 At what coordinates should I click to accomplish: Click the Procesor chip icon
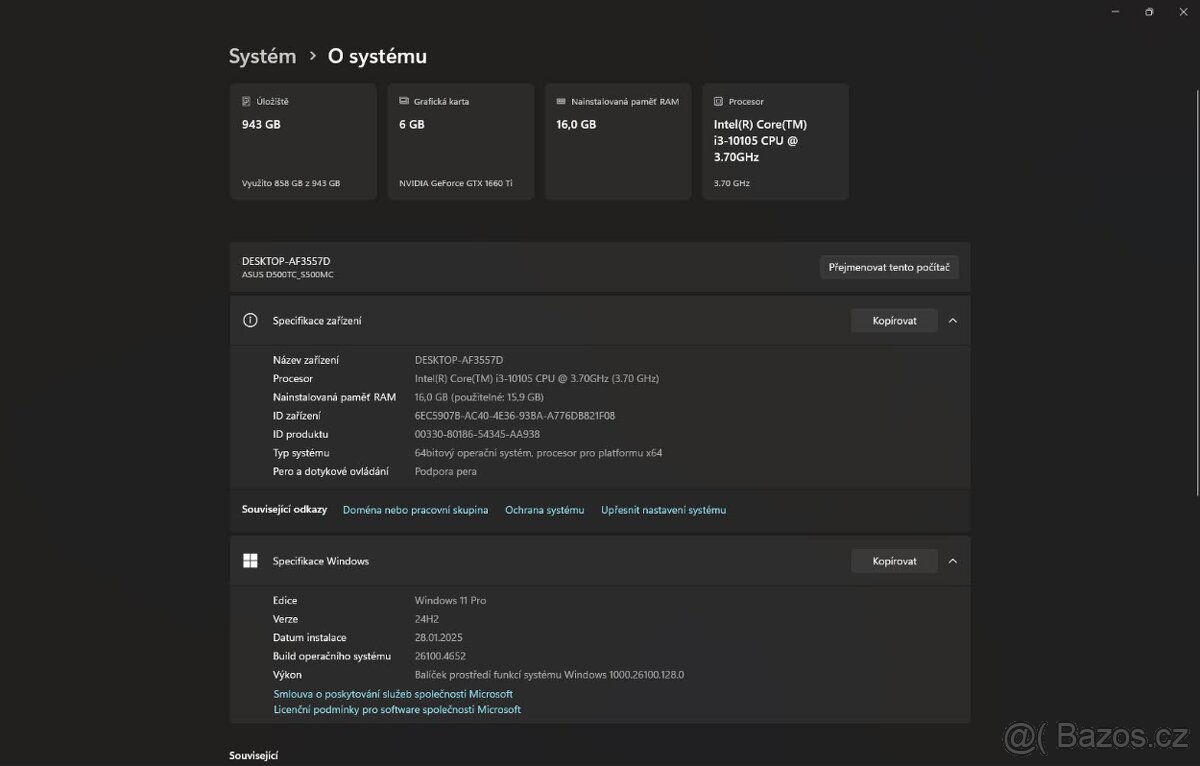tap(718, 101)
